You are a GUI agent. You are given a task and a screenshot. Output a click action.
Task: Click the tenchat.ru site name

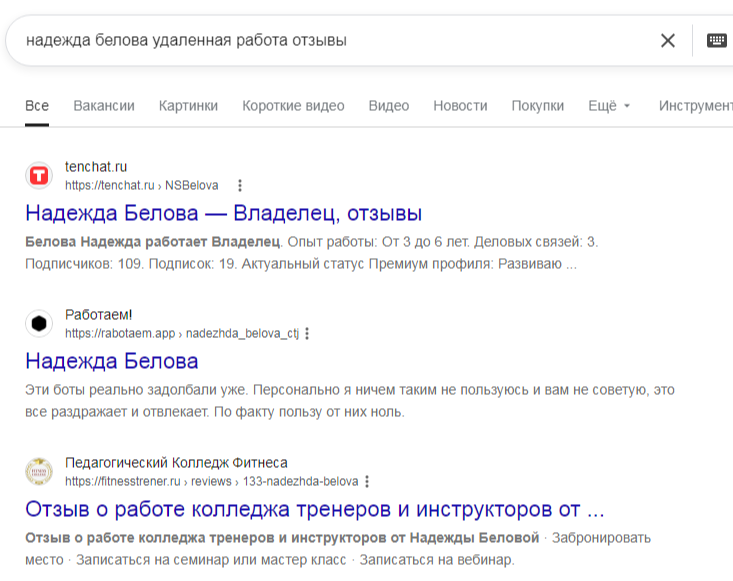96,166
